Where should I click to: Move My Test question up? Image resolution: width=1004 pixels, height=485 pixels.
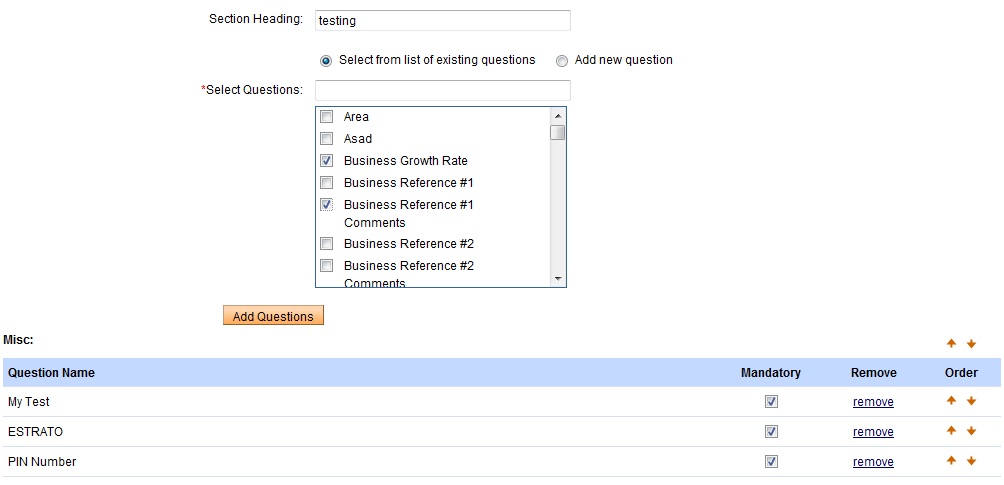pyautogui.click(x=952, y=401)
